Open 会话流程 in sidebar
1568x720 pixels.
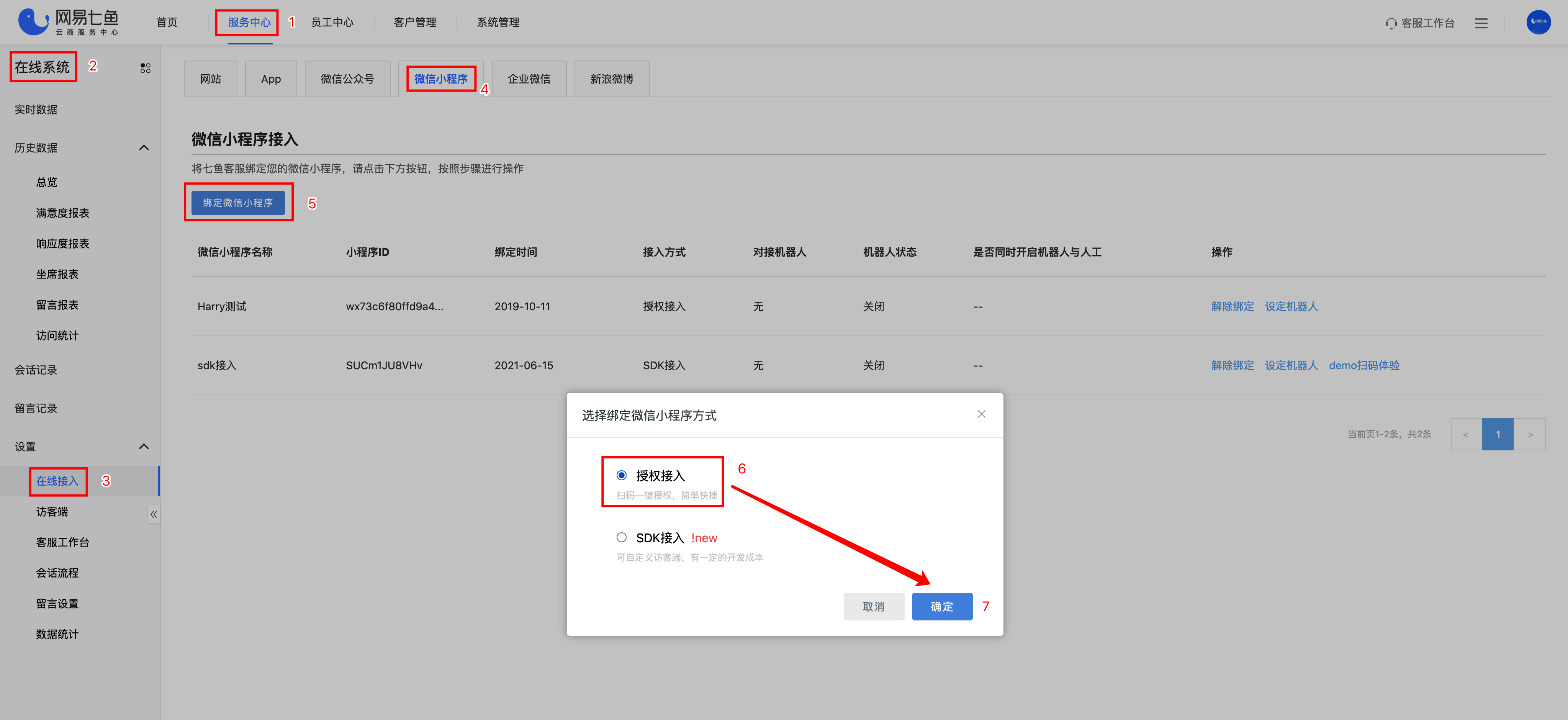[57, 573]
